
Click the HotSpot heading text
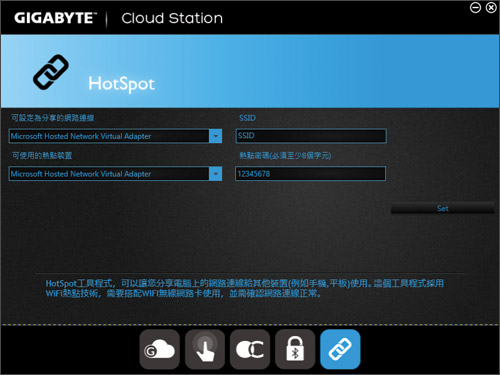coord(122,84)
